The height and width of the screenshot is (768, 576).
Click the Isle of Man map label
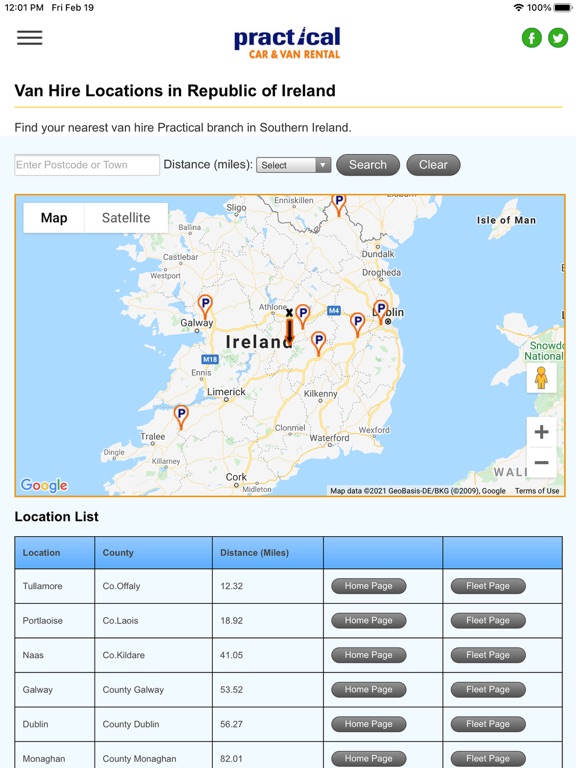[506, 220]
